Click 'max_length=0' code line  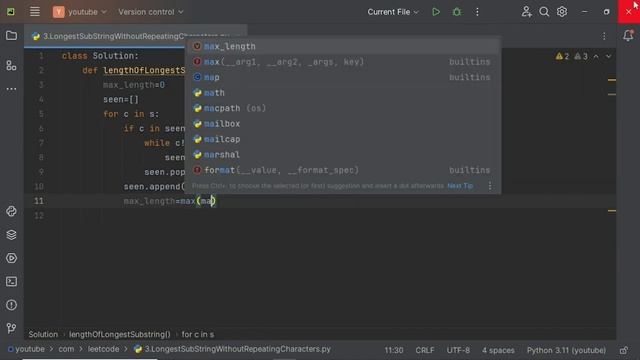134,85
